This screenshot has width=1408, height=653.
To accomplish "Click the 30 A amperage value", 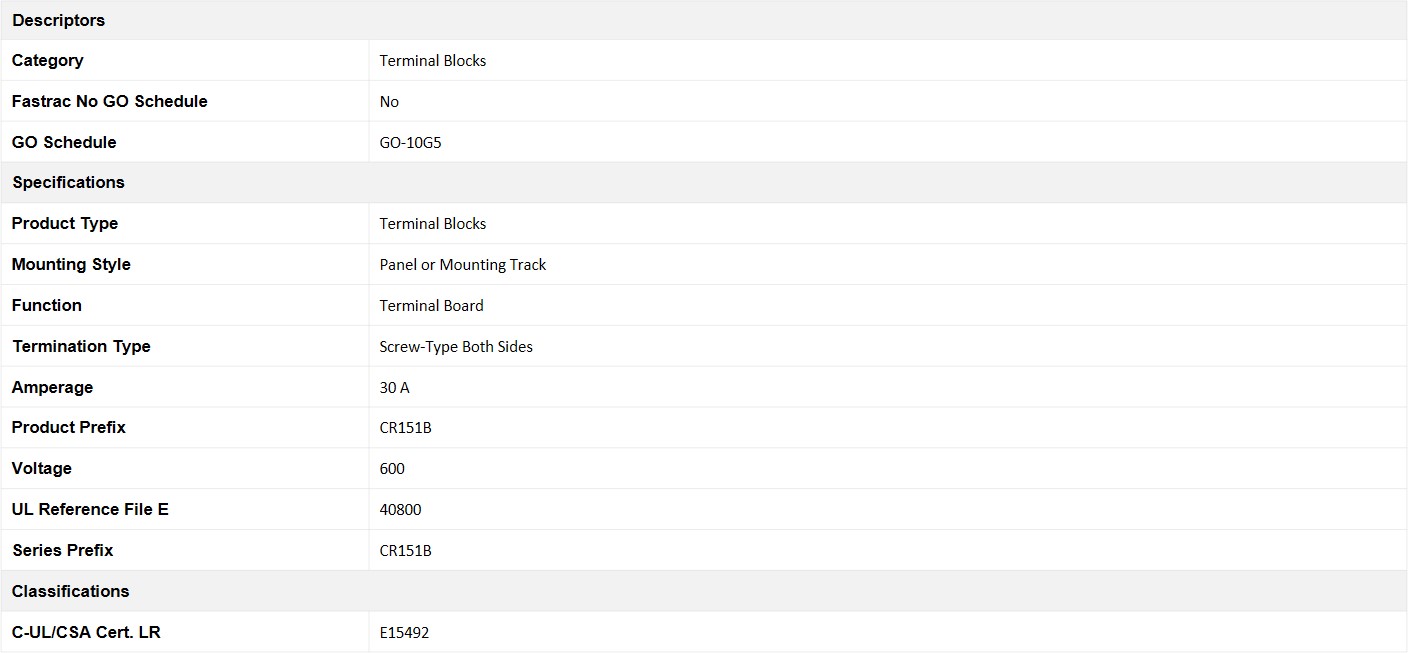I will (x=394, y=388).
